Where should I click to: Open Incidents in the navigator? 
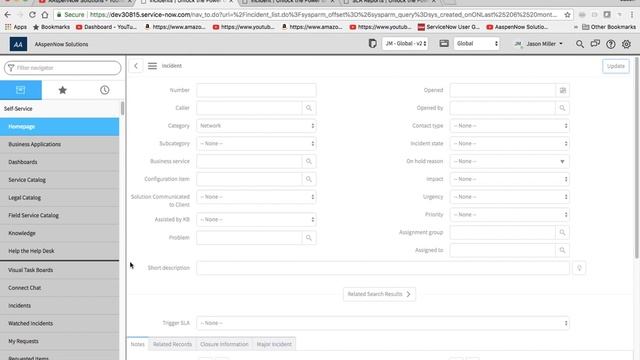[x=60, y=305]
